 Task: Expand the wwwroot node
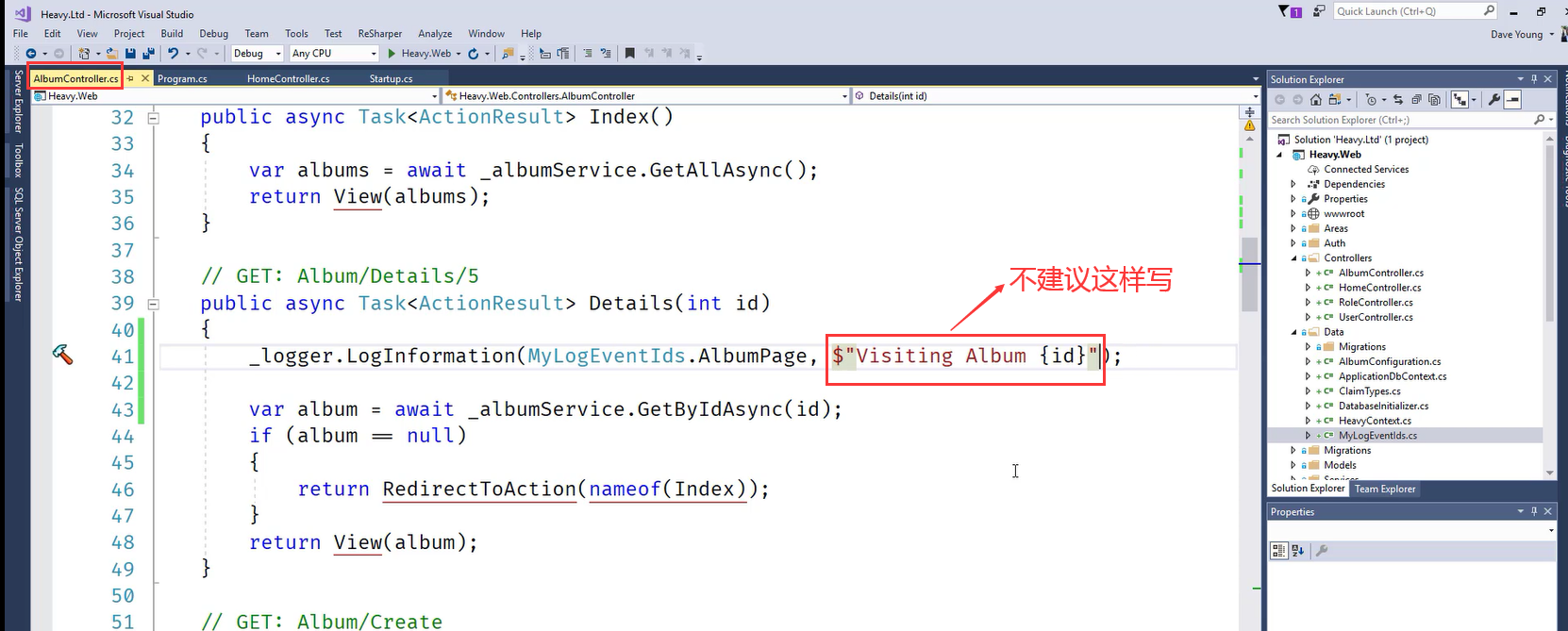[x=1293, y=213]
